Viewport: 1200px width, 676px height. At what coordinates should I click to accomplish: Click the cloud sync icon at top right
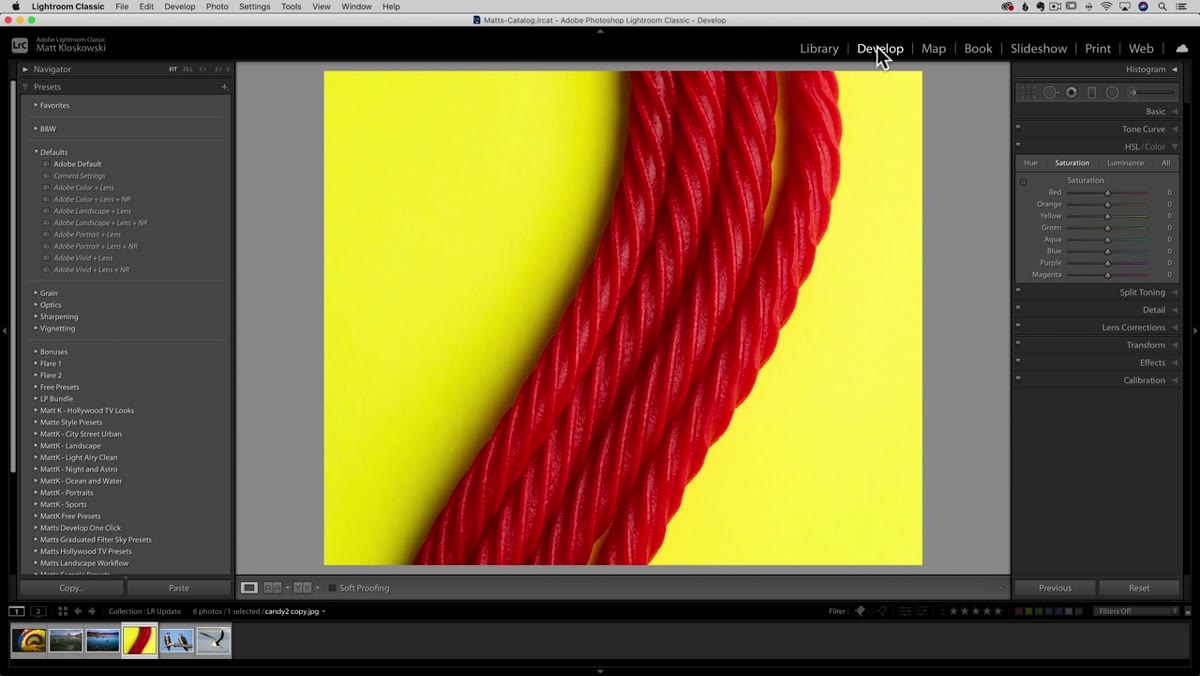click(1182, 48)
